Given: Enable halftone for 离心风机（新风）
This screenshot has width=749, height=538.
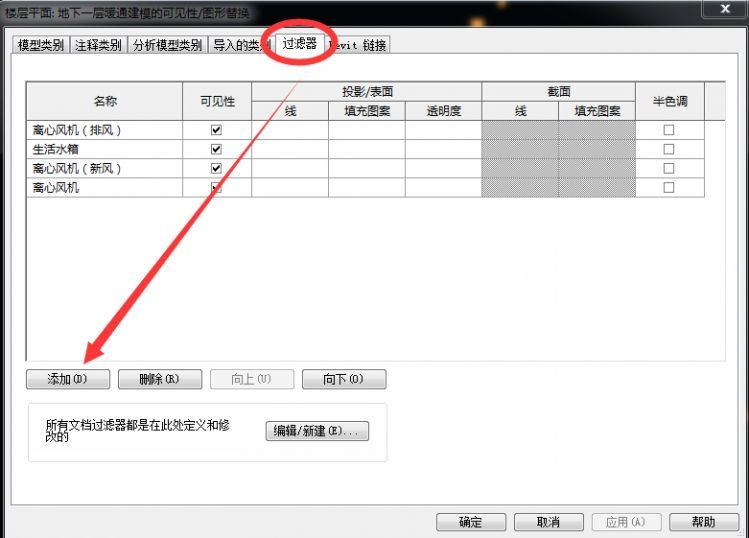Looking at the screenshot, I should pyautogui.click(x=669, y=168).
